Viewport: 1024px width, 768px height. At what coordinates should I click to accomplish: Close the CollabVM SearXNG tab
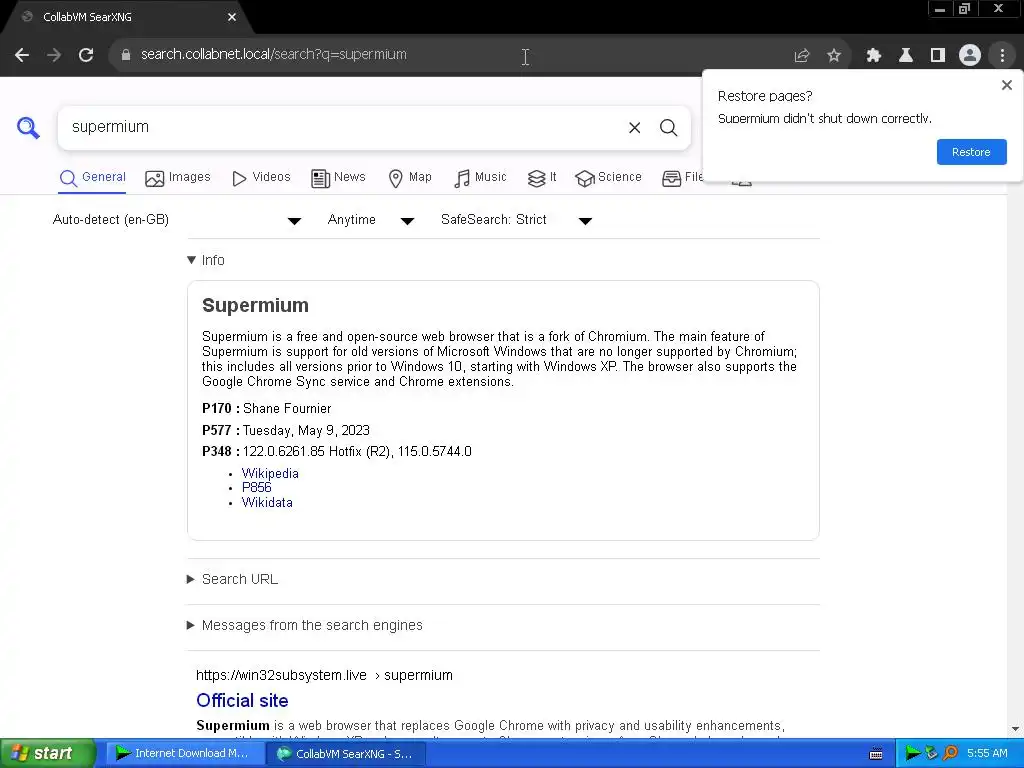click(x=232, y=17)
